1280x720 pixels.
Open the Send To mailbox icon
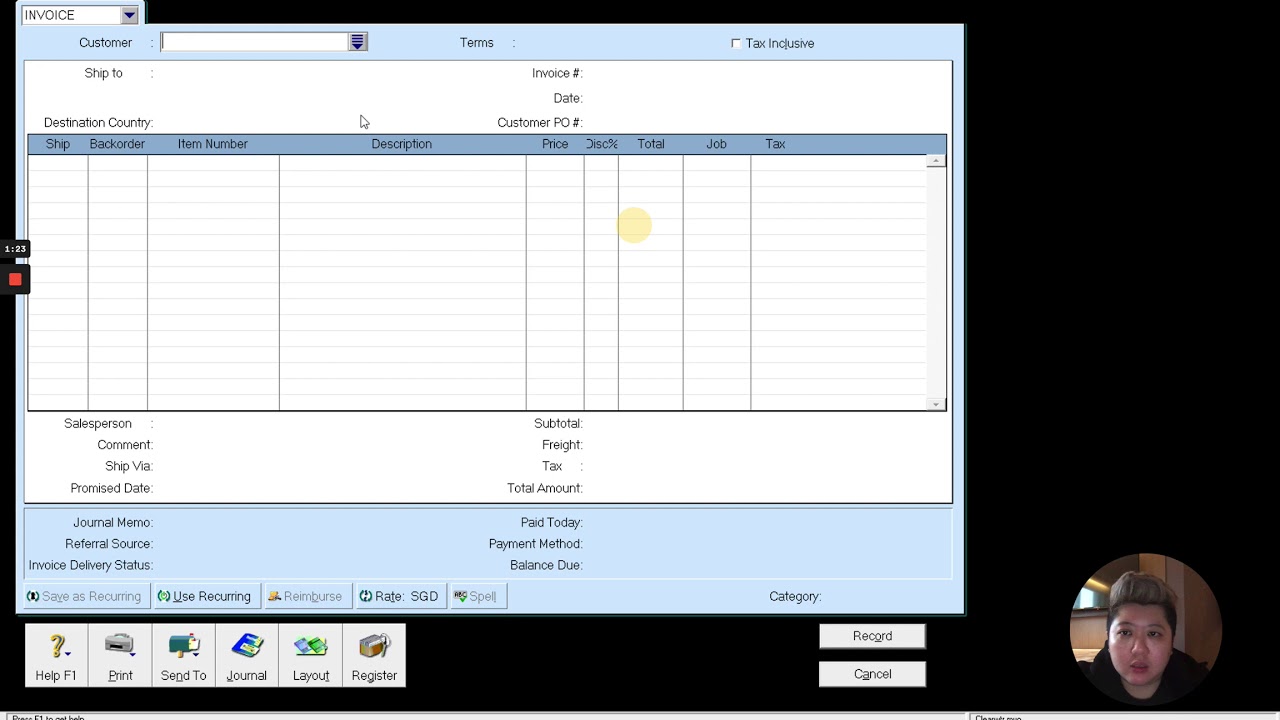coord(183,655)
